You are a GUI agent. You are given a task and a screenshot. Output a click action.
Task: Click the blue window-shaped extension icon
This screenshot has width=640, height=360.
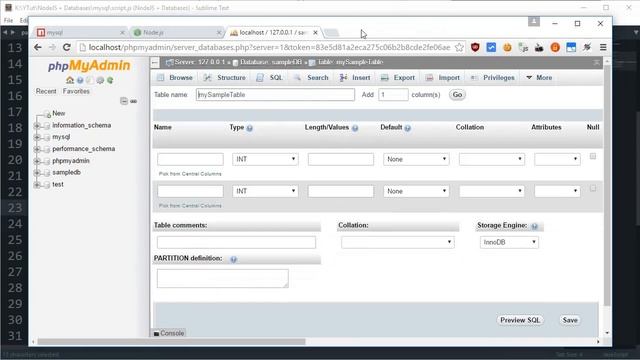point(571,47)
